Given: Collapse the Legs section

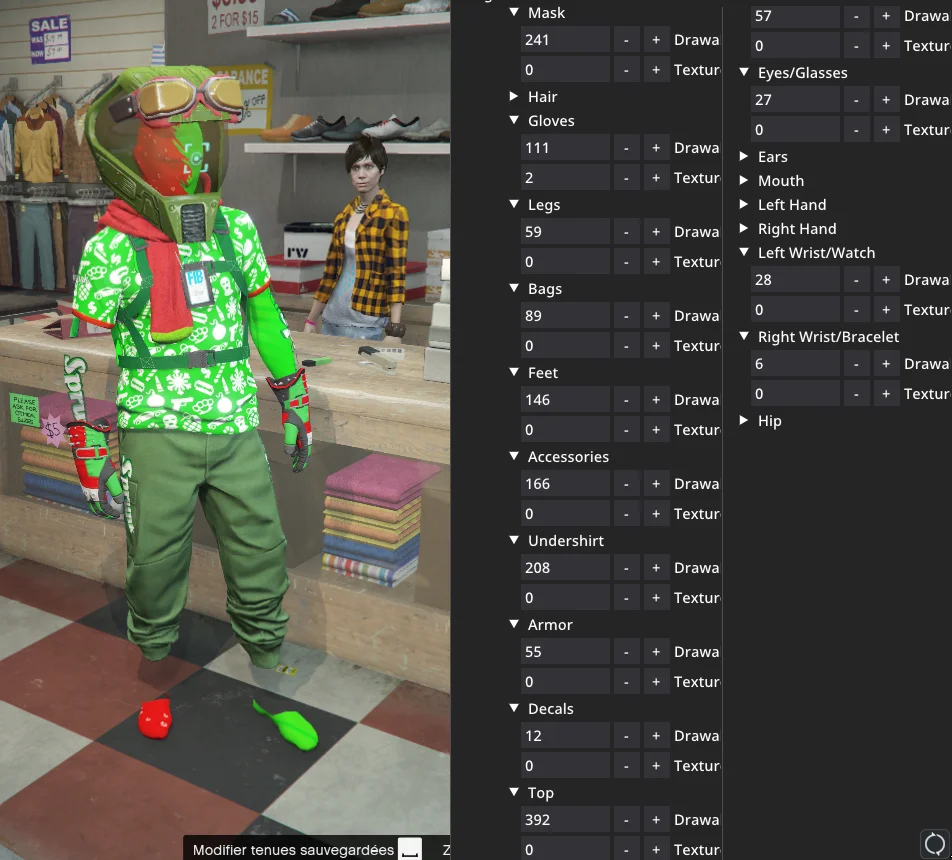Looking at the screenshot, I should pos(514,204).
